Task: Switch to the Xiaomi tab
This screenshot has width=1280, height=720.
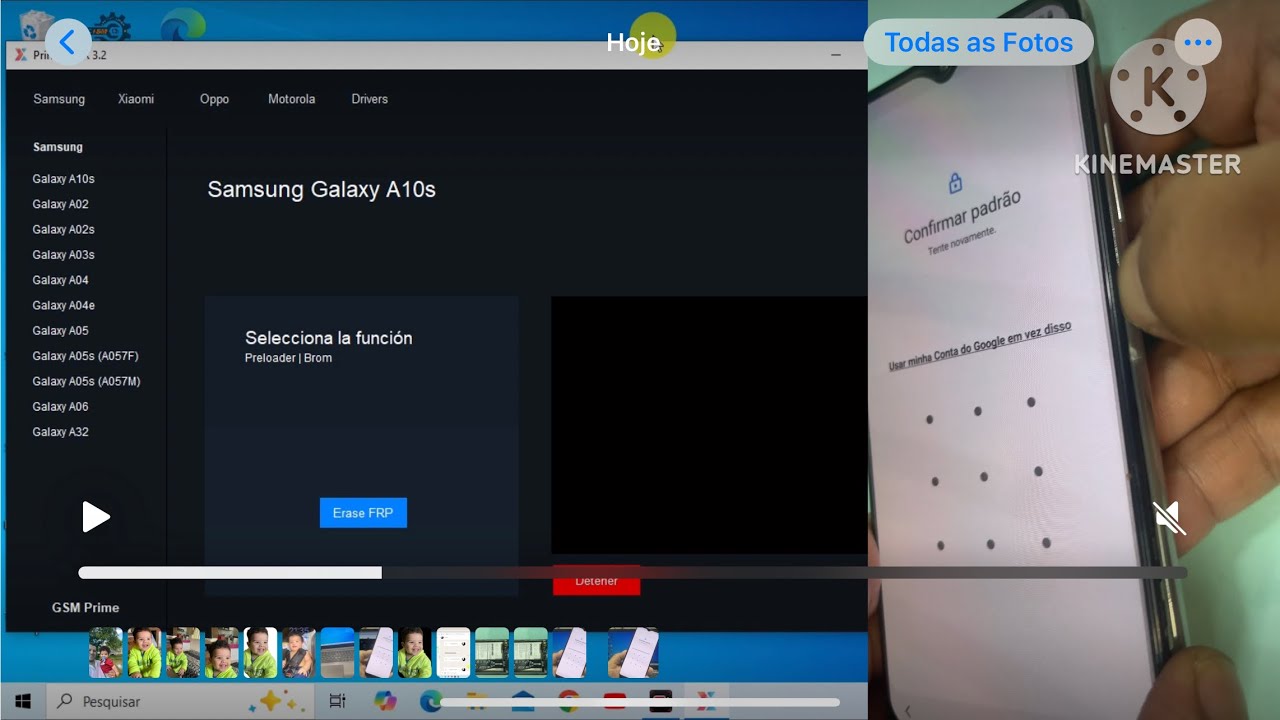Action: click(x=136, y=99)
